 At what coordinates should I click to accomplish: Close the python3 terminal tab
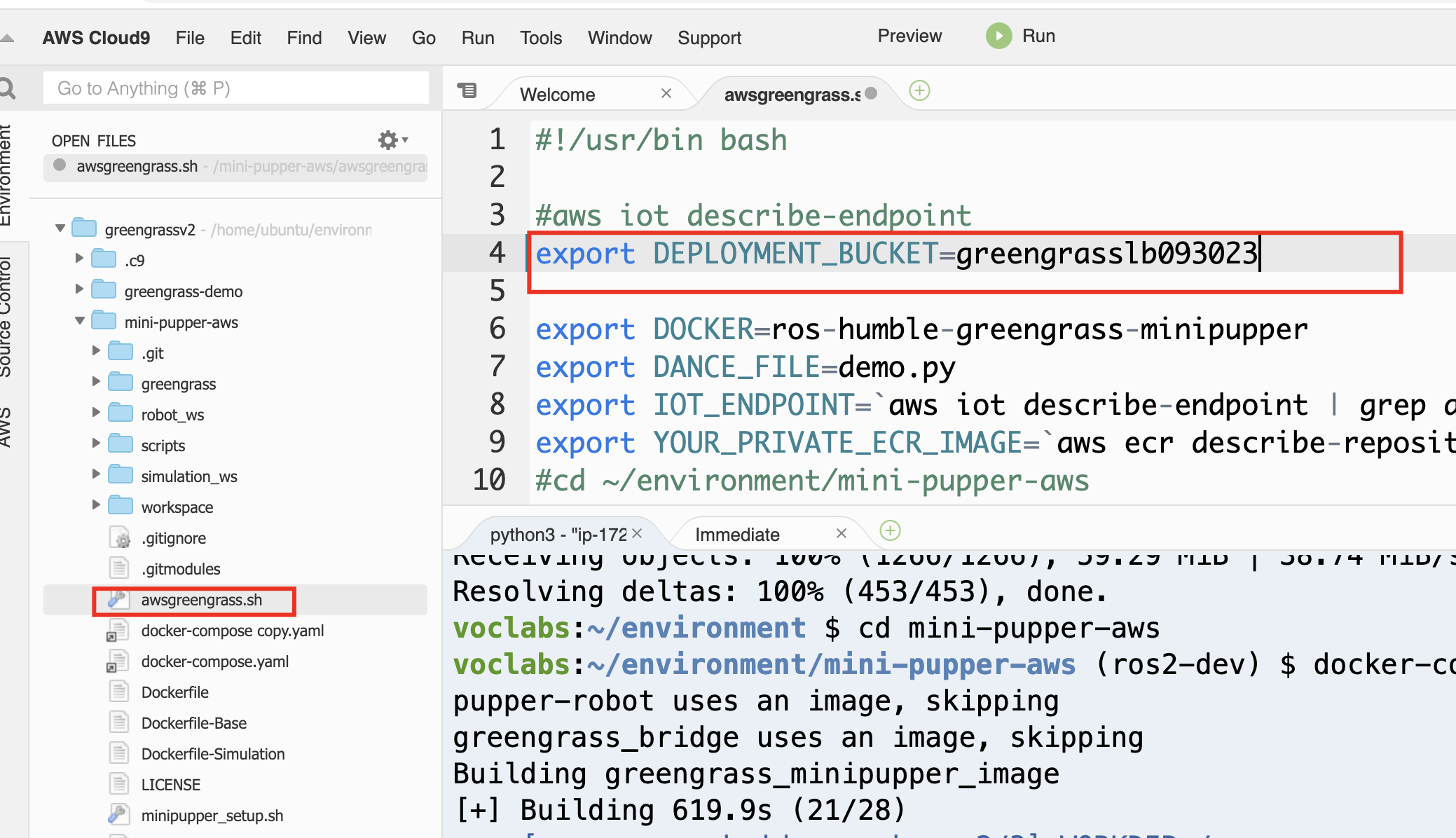coord(637,533)
